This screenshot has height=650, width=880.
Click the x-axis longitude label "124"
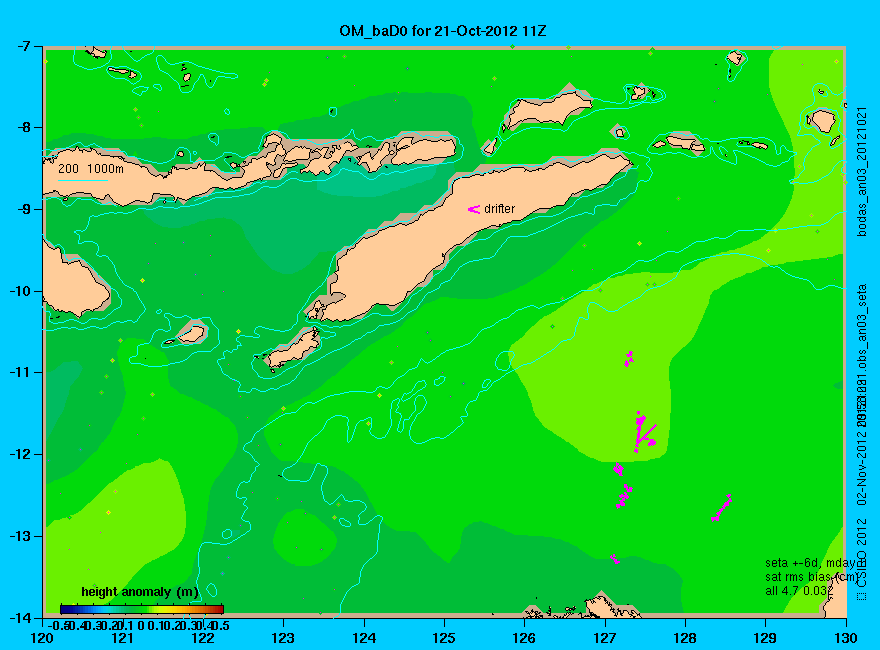coord(364,638)
